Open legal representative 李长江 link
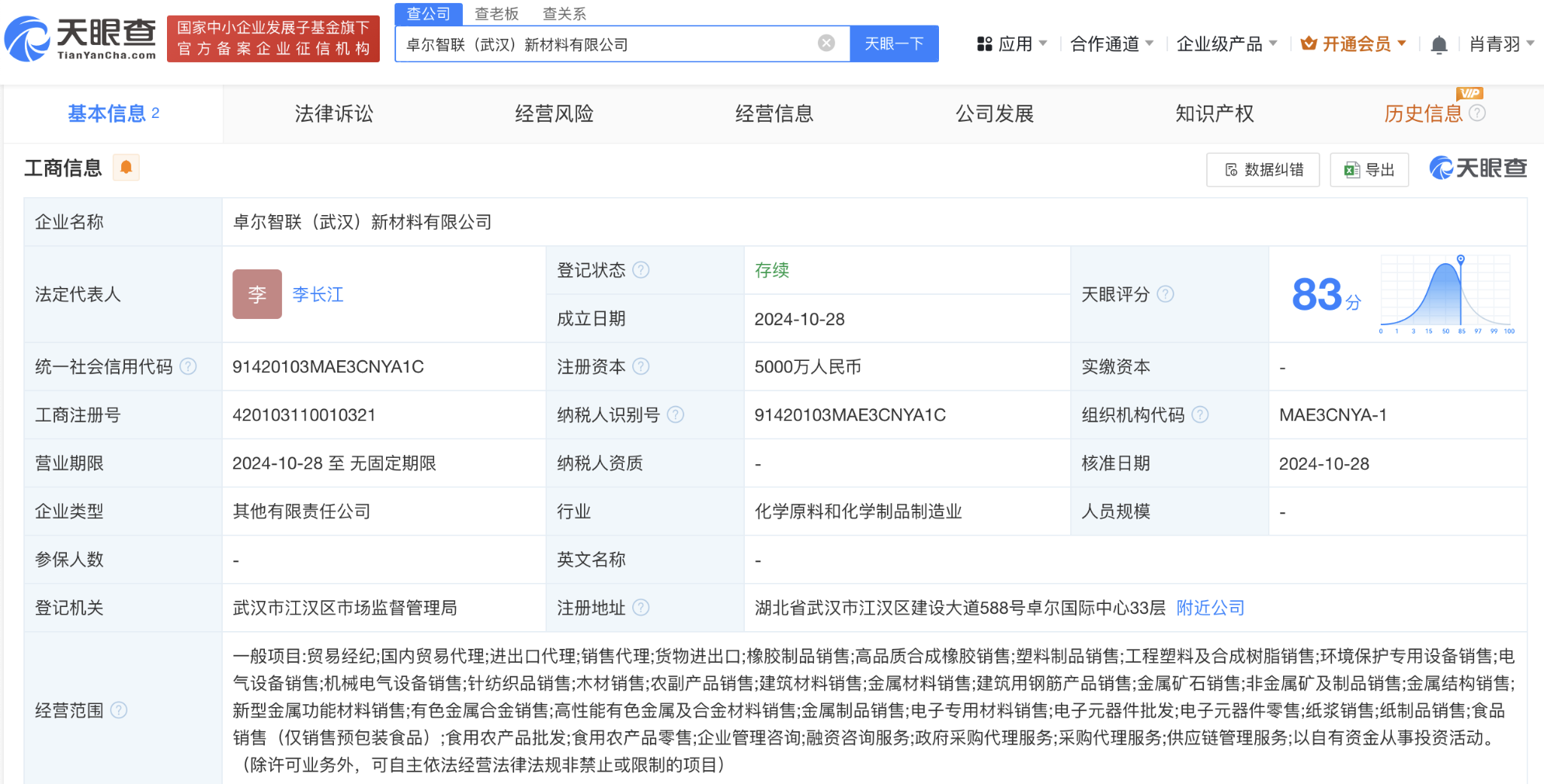 318,294
